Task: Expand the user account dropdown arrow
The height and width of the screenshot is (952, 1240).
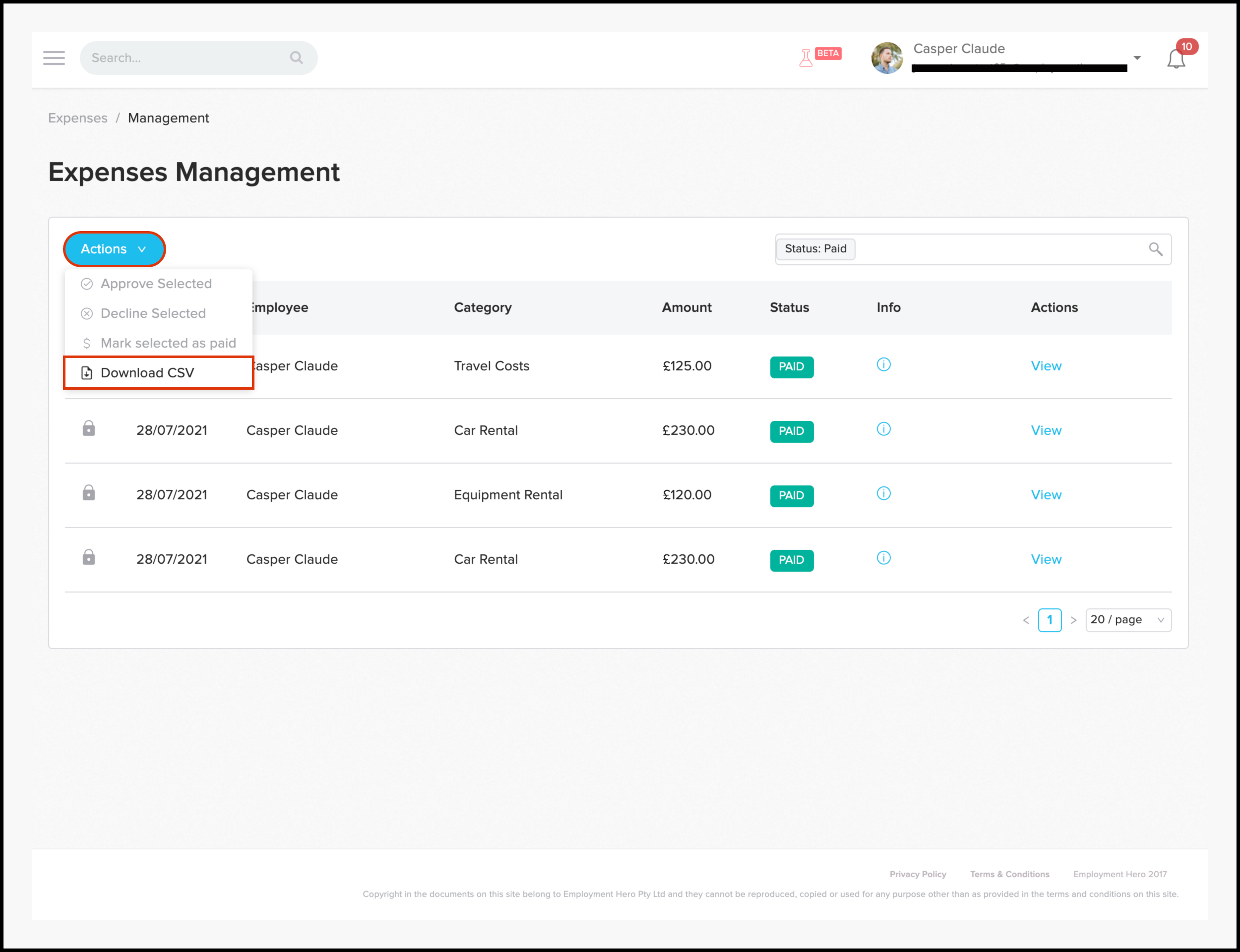Action: click(x=1137, y=58)
